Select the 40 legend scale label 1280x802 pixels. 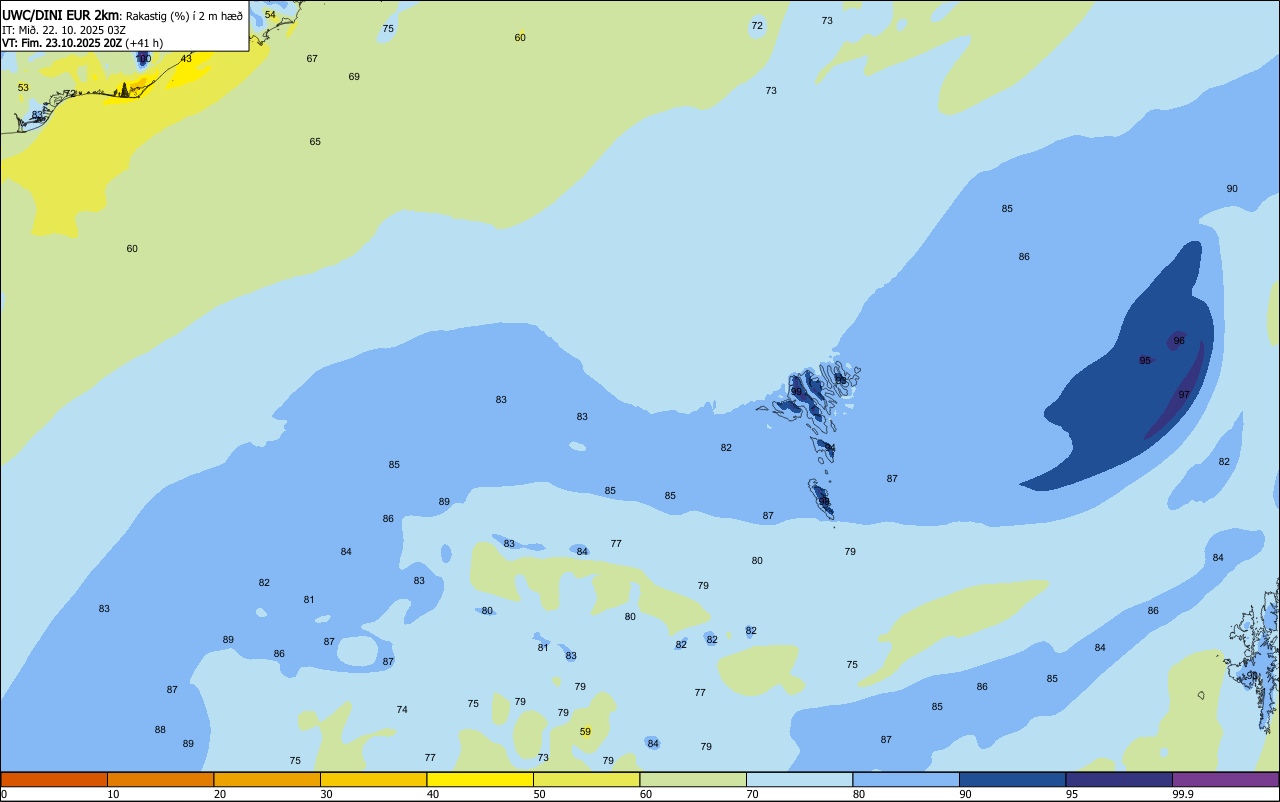[x=432, y=794]
